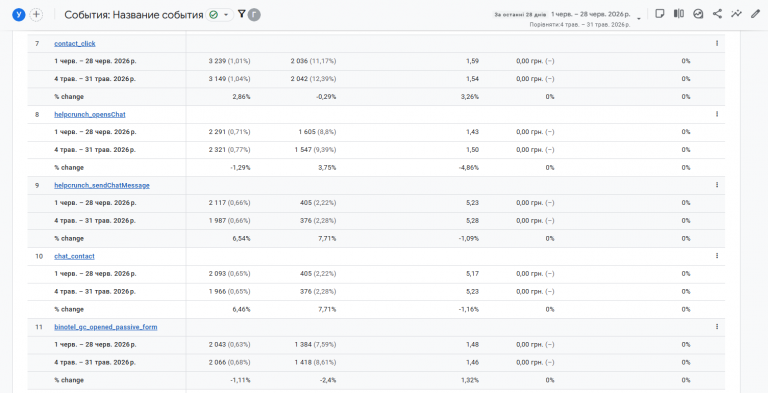Select value 2 291 for helpcrunch_opensChat
The width and height of the screenshot is (768, 393).
(x=217, y=132)
